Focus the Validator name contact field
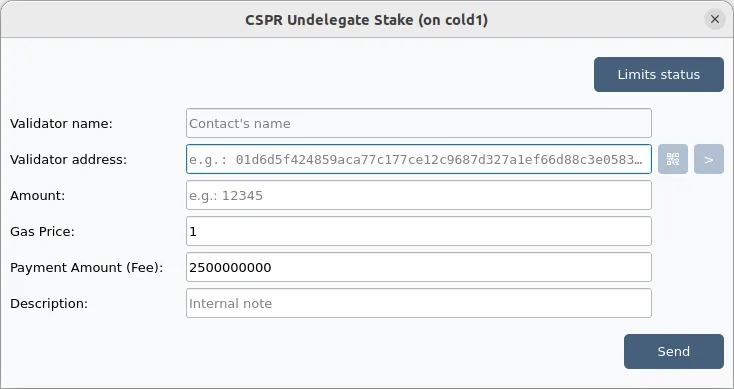 pyautogui.click(x=418, y=123)
